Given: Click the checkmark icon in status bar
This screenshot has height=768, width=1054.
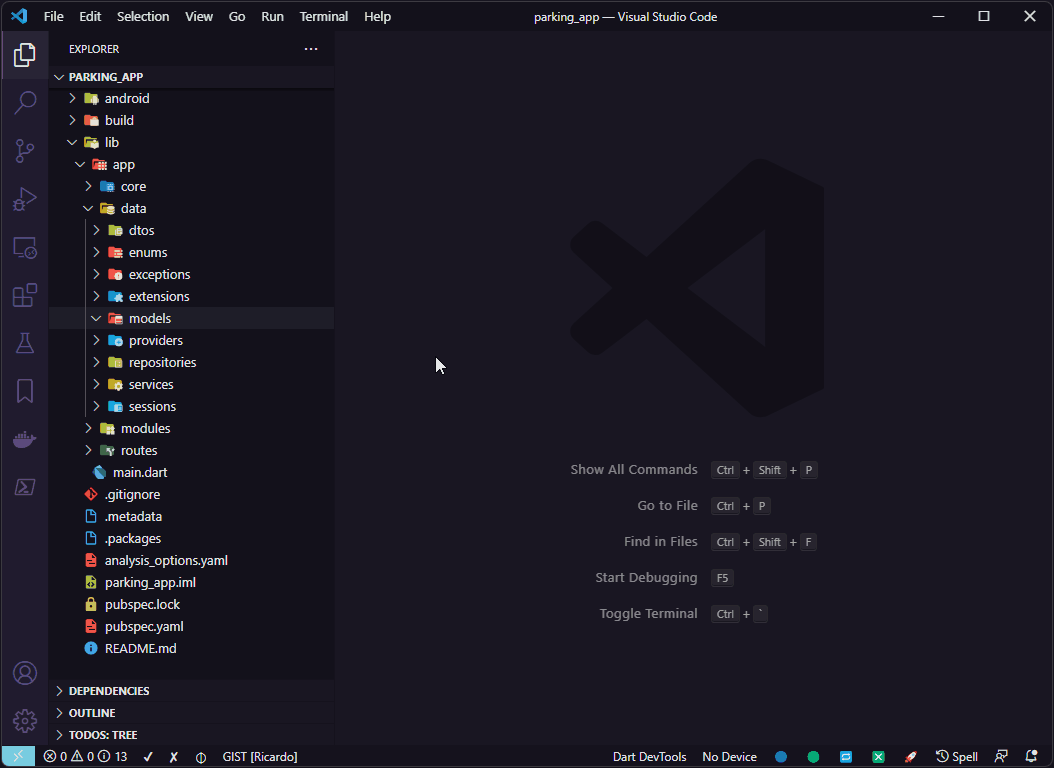Looking at the screenshot, I should click(148, 757).
